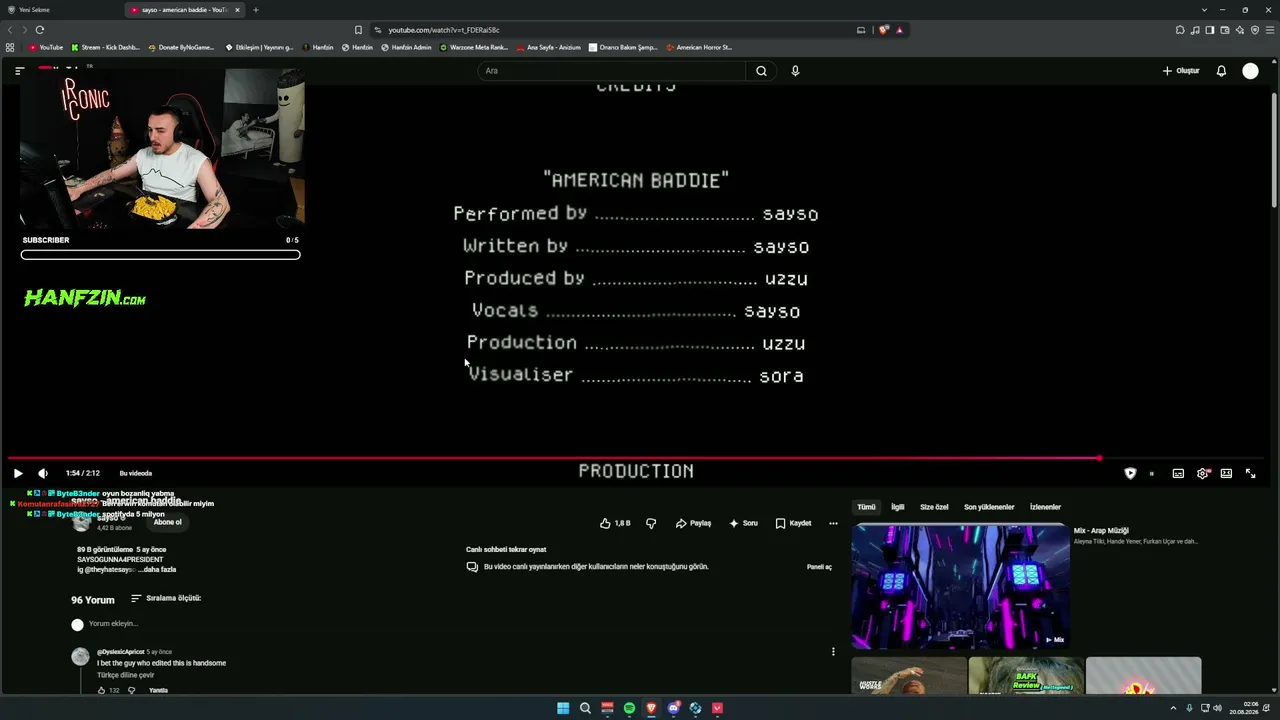Dislike the DyslexicApricot comment
Screen dimensions: 1280x720
click(x=132, y=690)
